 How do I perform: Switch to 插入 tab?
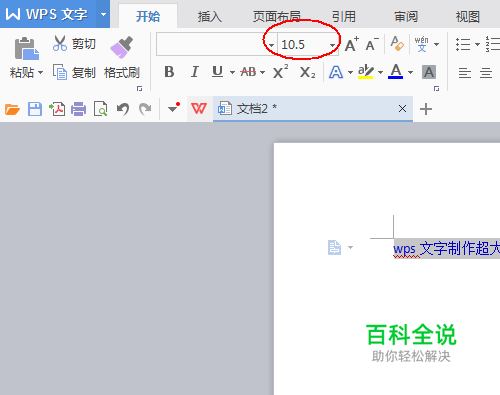point(210,16)
